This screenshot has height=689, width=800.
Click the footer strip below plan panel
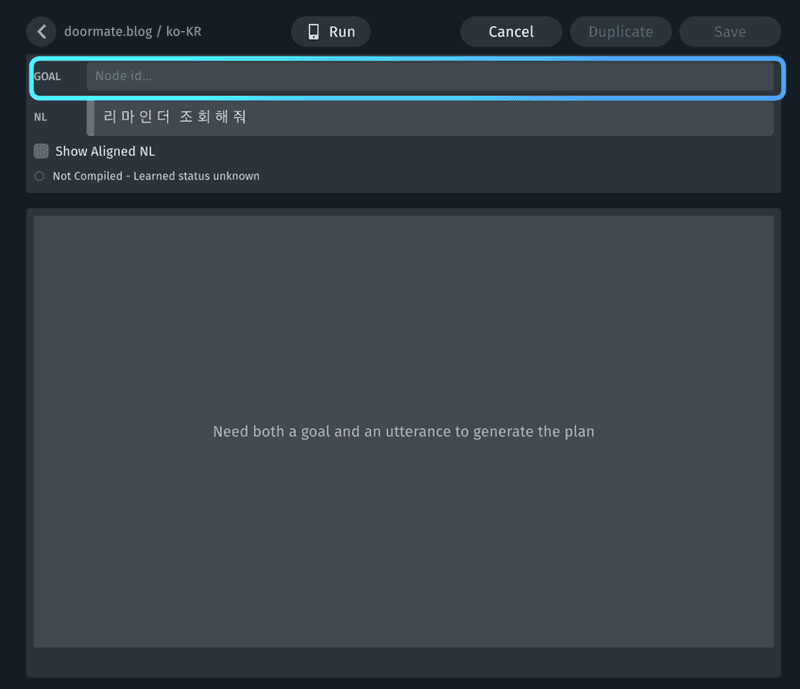(x=404, y=662)
